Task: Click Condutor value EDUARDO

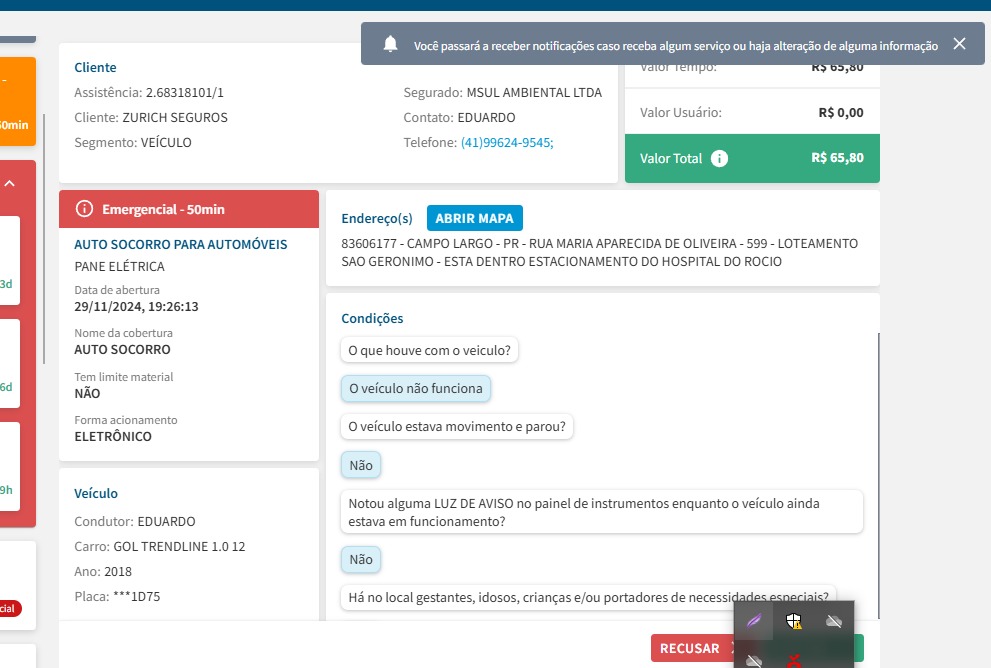Action: (x=167, y=522)
